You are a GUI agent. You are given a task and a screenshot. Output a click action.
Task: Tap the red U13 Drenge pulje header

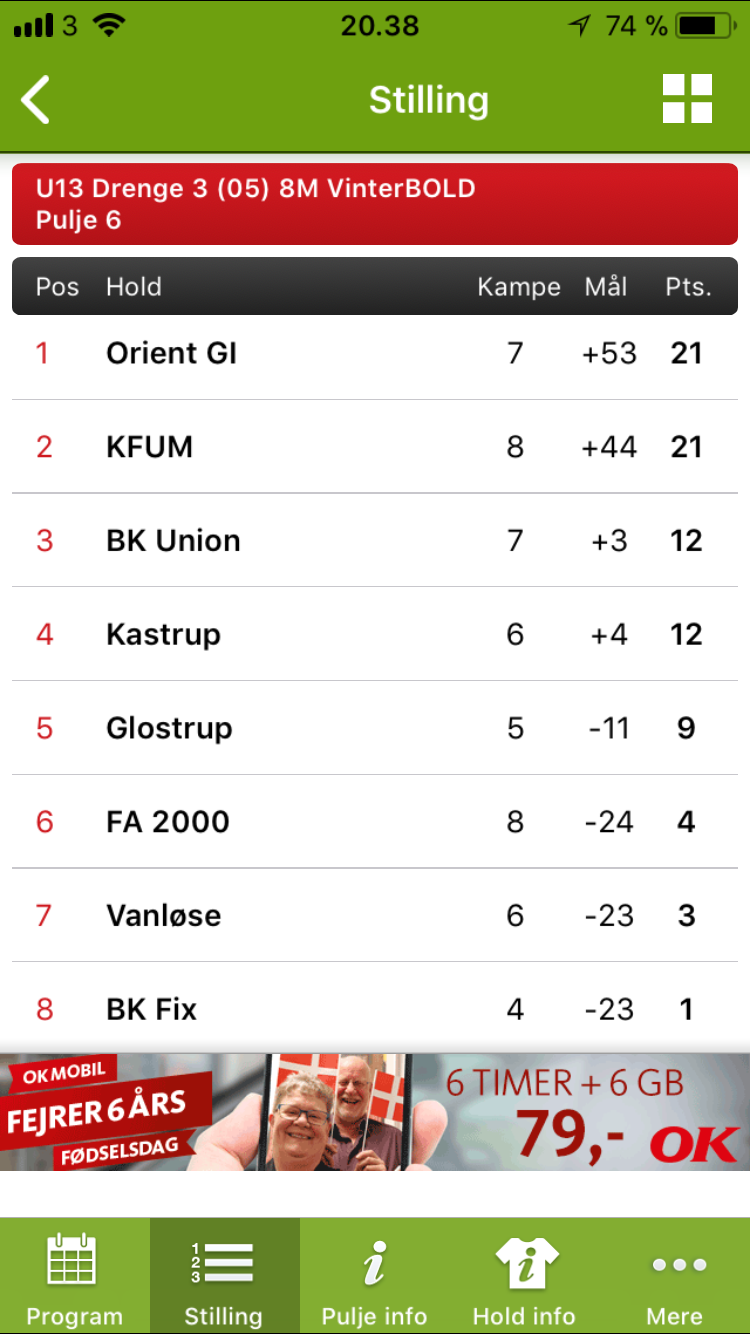pos(375,204)
